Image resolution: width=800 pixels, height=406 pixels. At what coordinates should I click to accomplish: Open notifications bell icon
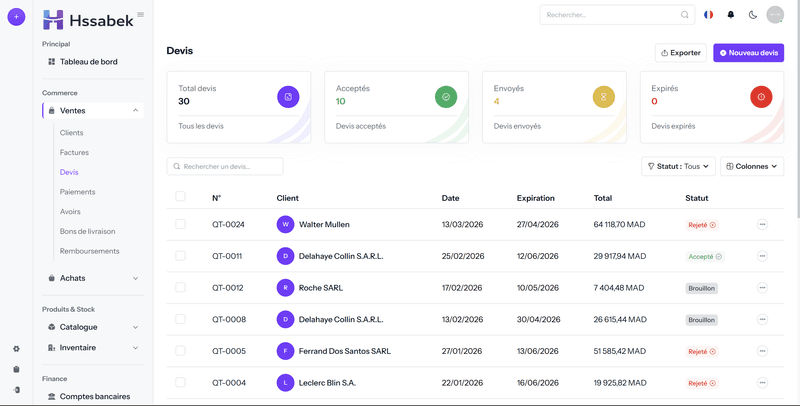(731, 15)
